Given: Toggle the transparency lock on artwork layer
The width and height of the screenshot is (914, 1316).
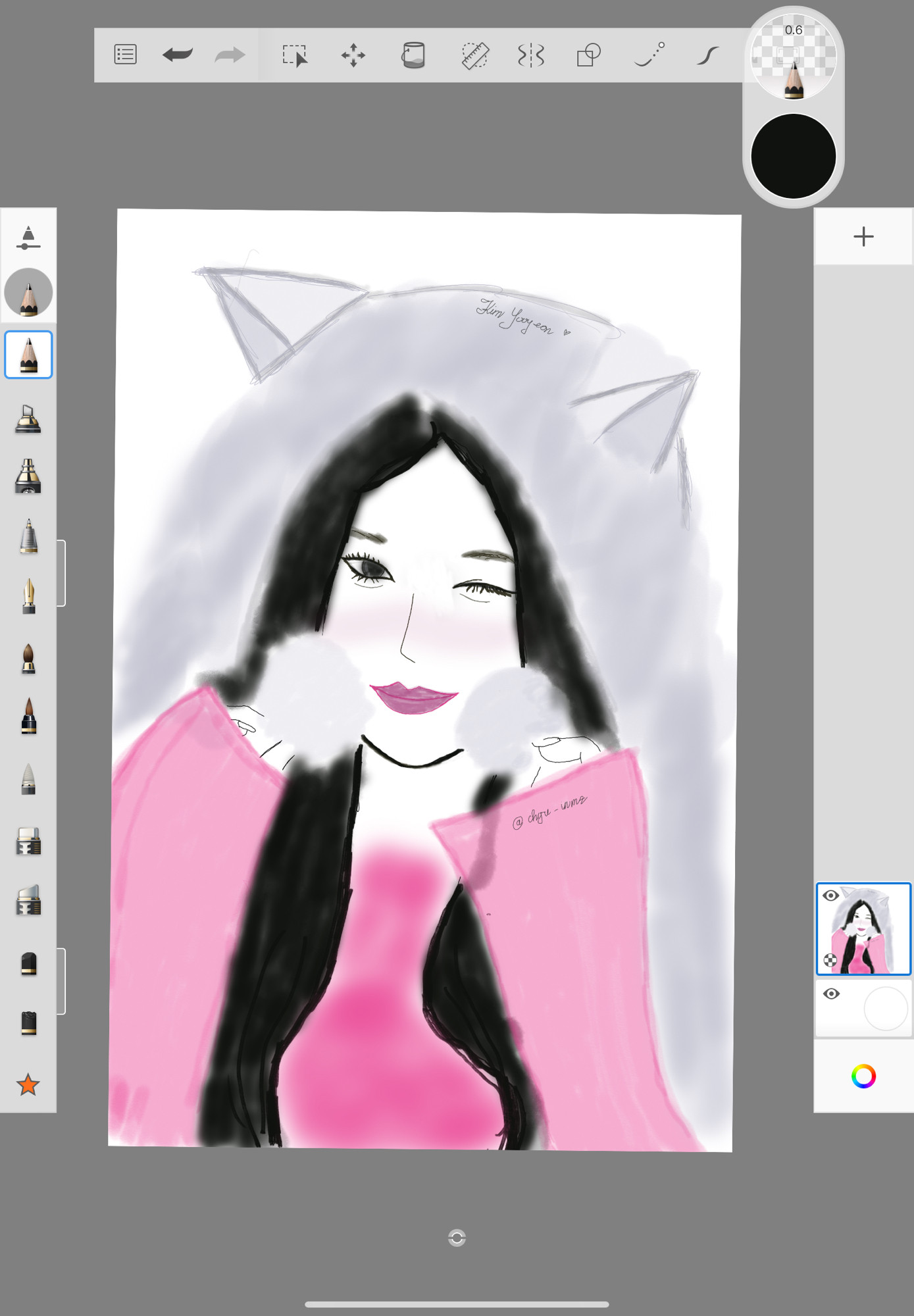Looking at the screenshot, I should coord(830,960).
